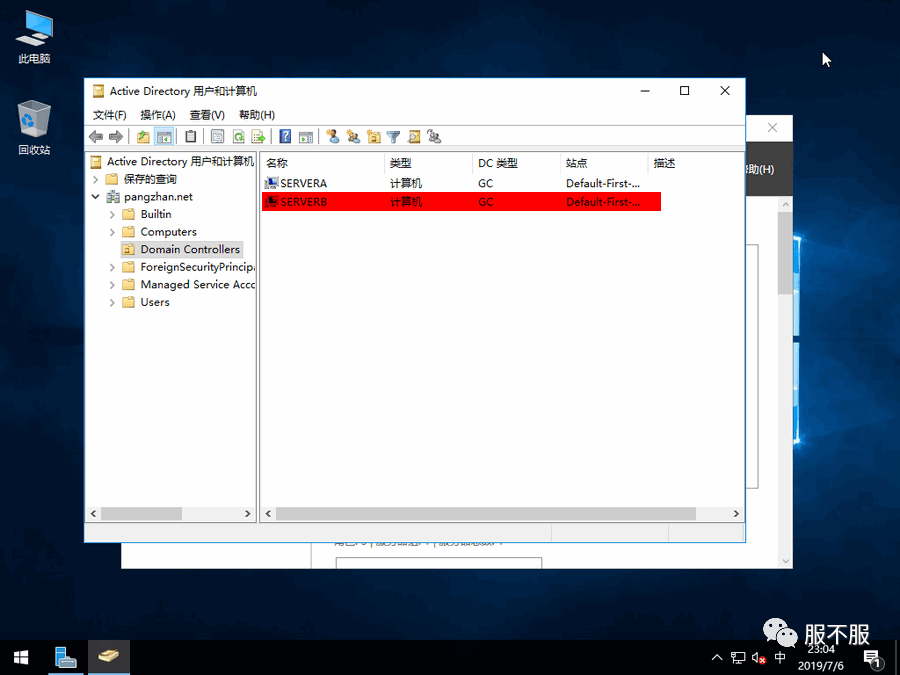Select the SERVERB computer row
This screenshot has height=675, width=900.
(x=461, y=201)
